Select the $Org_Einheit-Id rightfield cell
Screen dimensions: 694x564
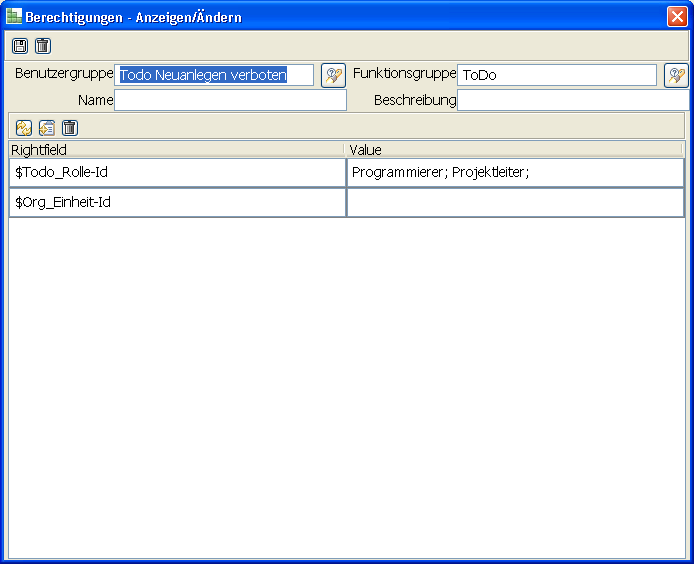coord(177,203)
